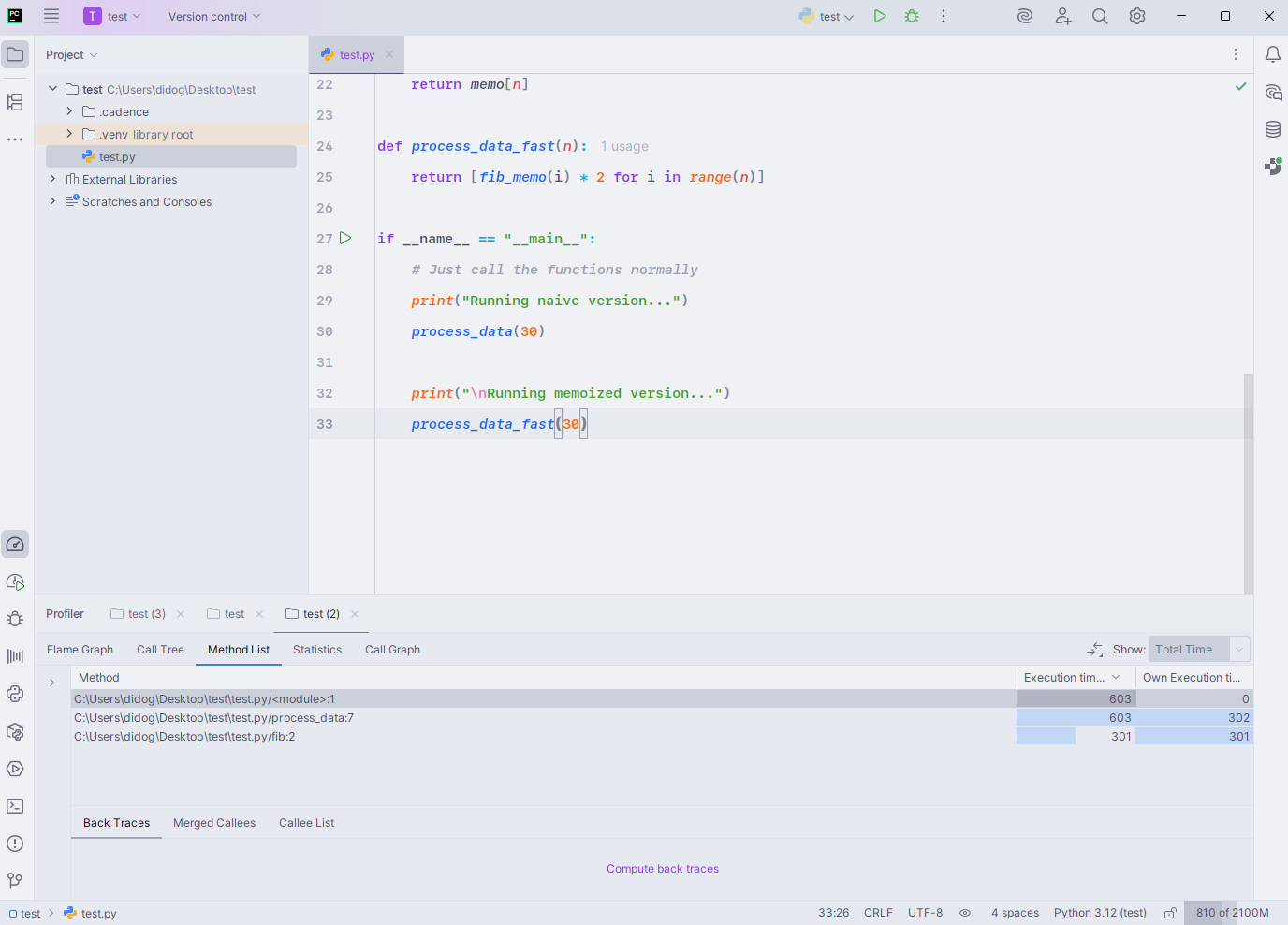Click the memory usage indicator bar
This screenshot has width=1288, height=925.
pyautogui.click(x=1232, y=913)
